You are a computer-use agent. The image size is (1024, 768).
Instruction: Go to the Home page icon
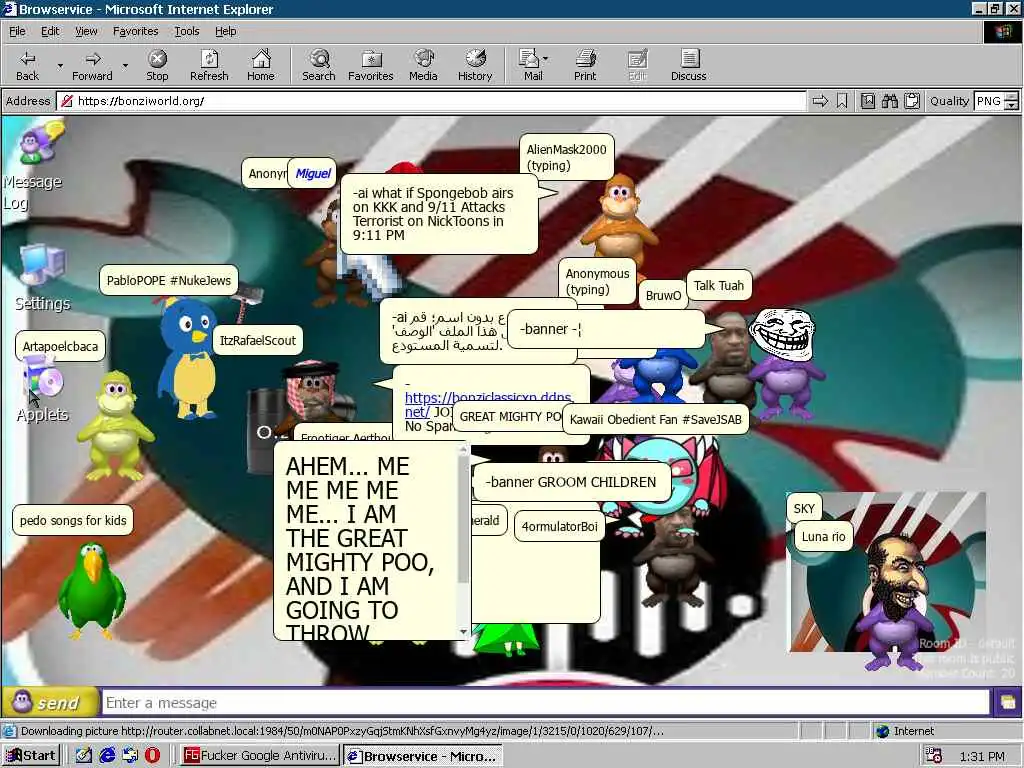pos(261,65)
